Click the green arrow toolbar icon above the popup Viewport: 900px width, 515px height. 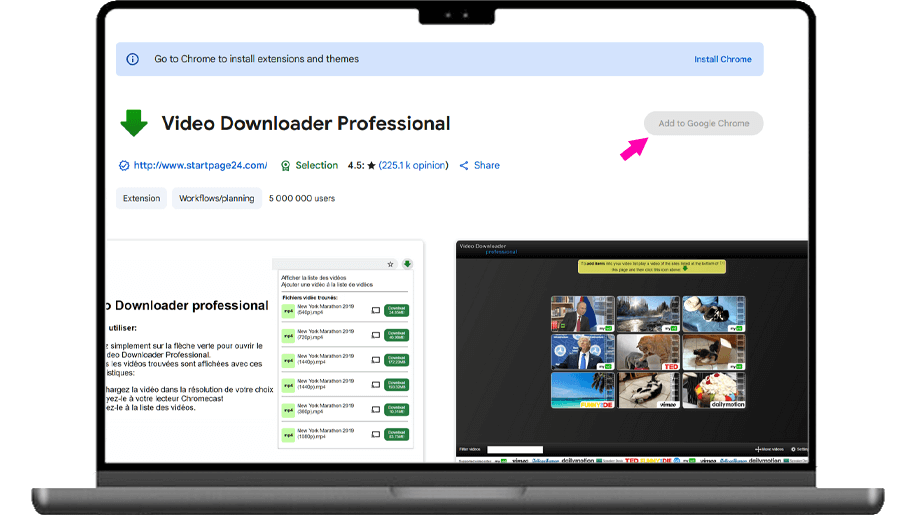point(407,264)
